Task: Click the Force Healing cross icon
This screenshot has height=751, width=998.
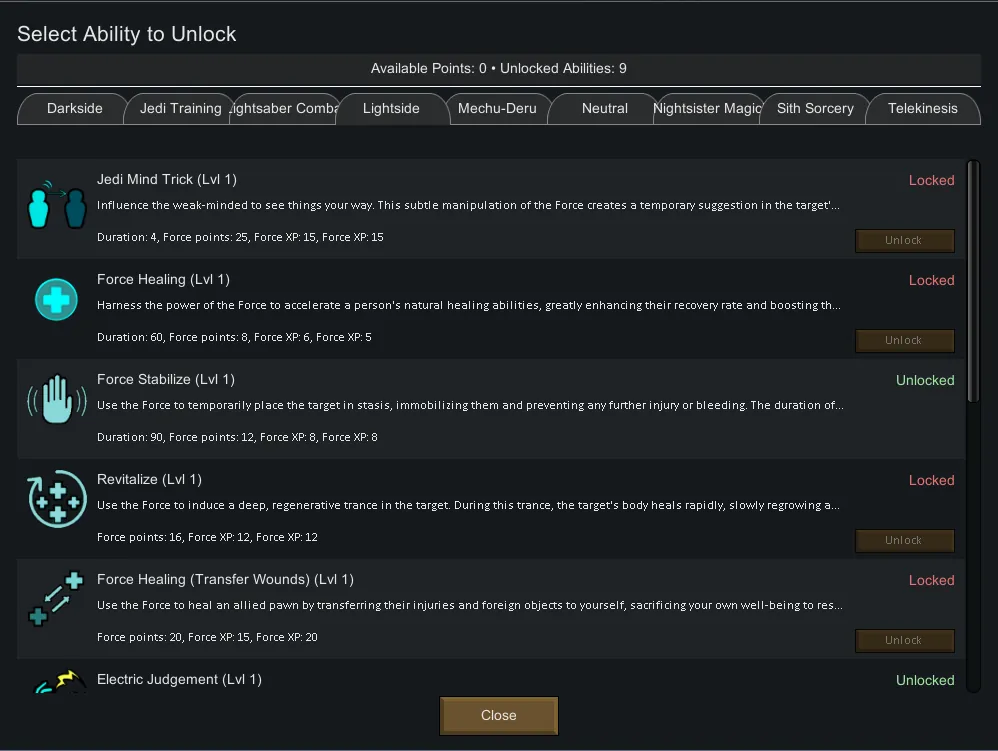Action: (x=56, y=300)
